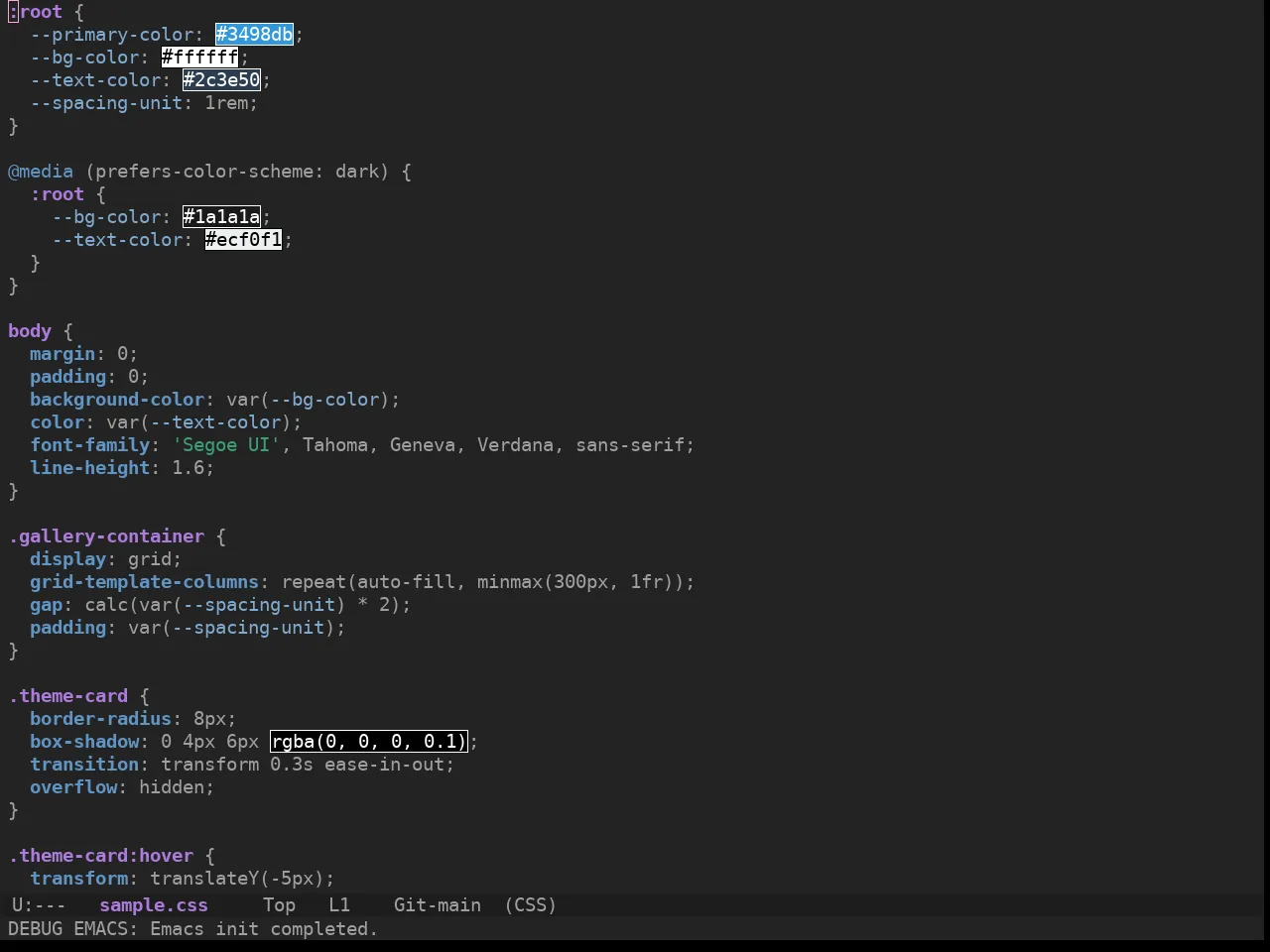Click the 'margin' property in body
1270x952 pixels.
tap(63, 354)
